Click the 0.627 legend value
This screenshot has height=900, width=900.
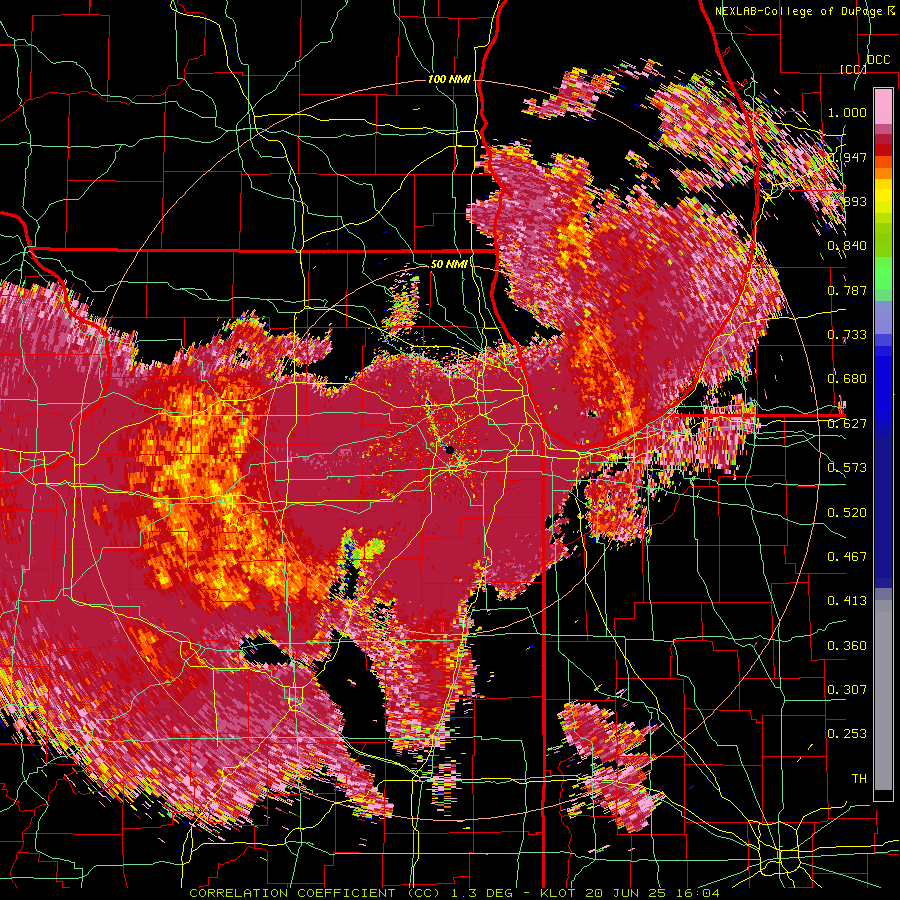click(x=847, y=424)
